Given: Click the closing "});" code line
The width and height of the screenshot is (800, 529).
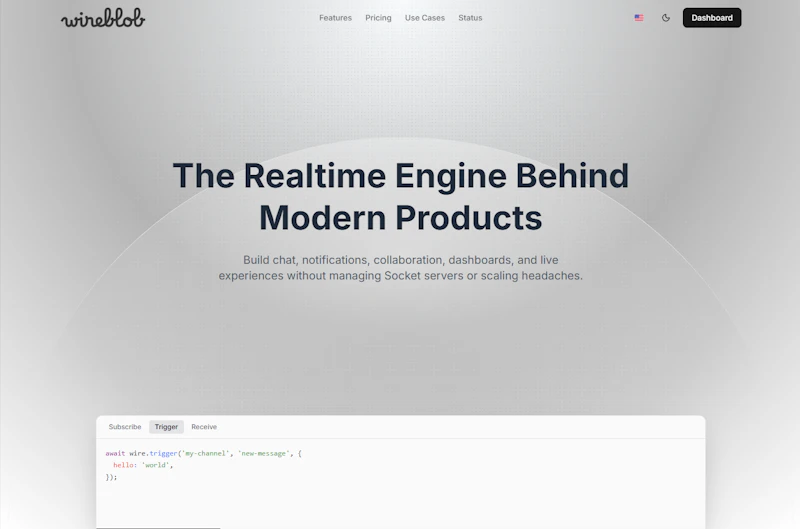Looking at the screenshot, I should coord(111,477).
